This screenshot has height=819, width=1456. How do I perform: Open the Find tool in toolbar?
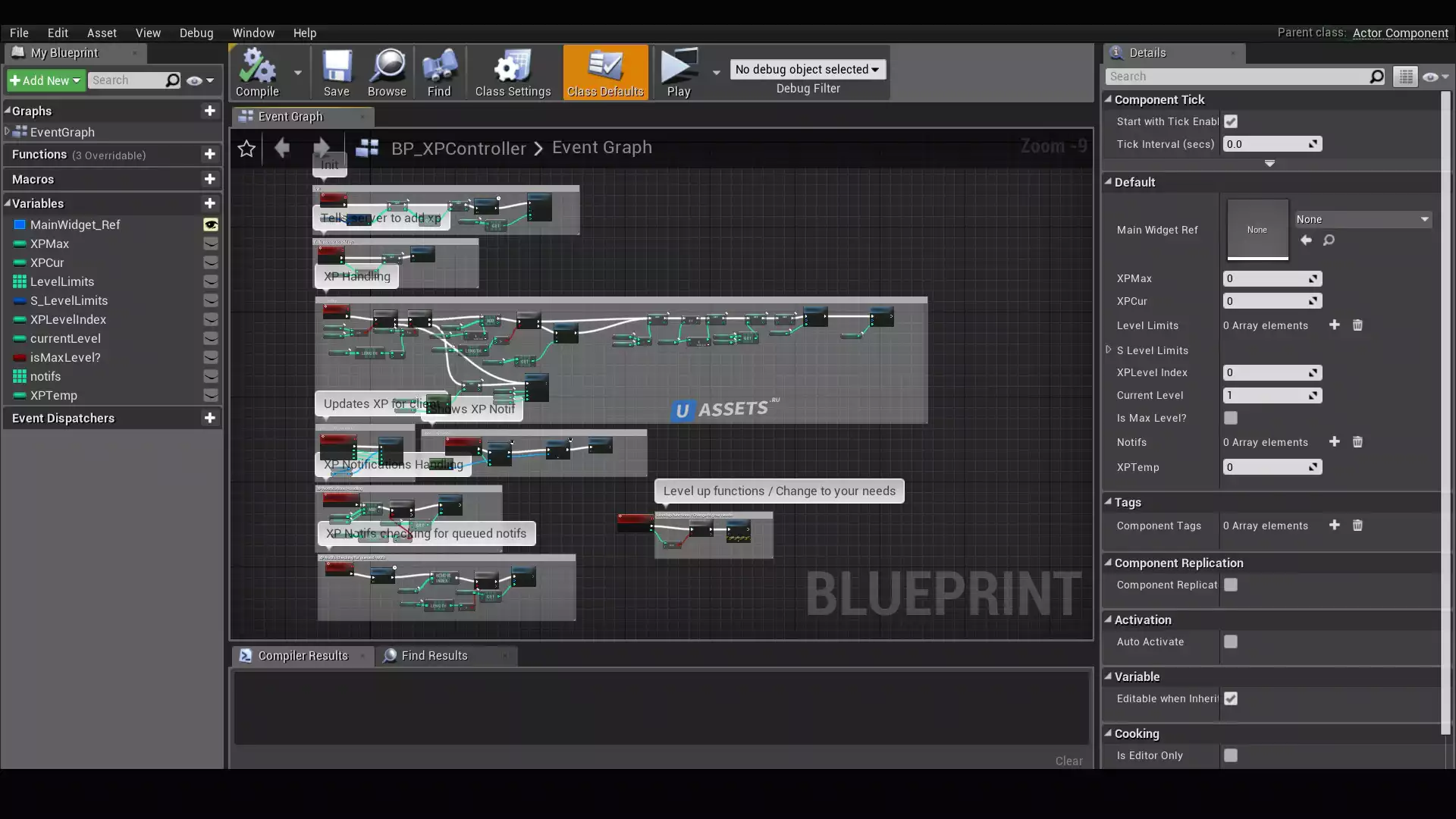click(x=439, y=73)
